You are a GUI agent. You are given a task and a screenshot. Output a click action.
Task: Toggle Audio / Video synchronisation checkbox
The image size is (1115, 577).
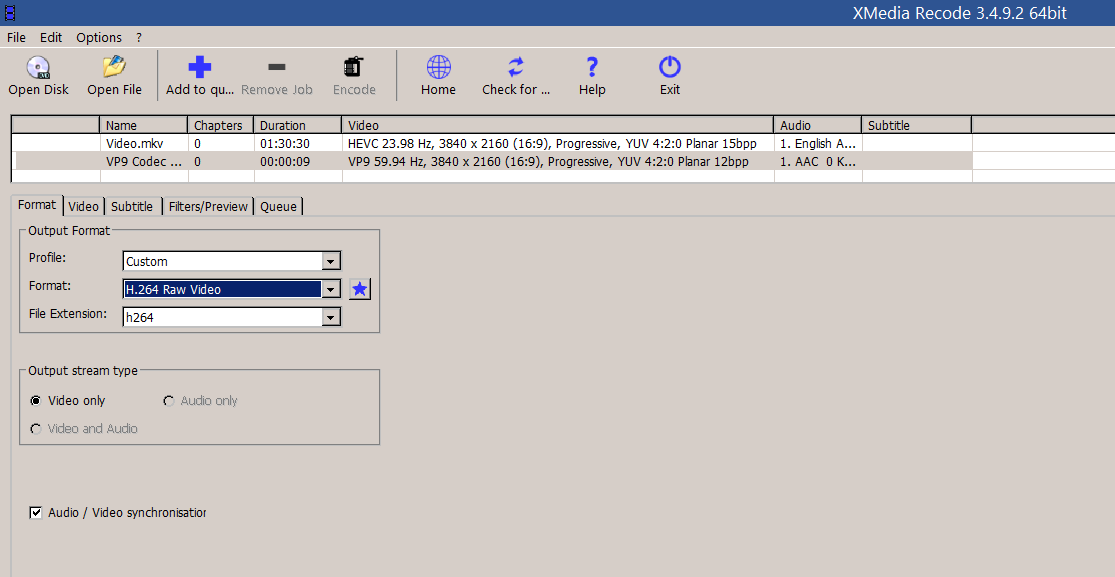coord(36,512)
